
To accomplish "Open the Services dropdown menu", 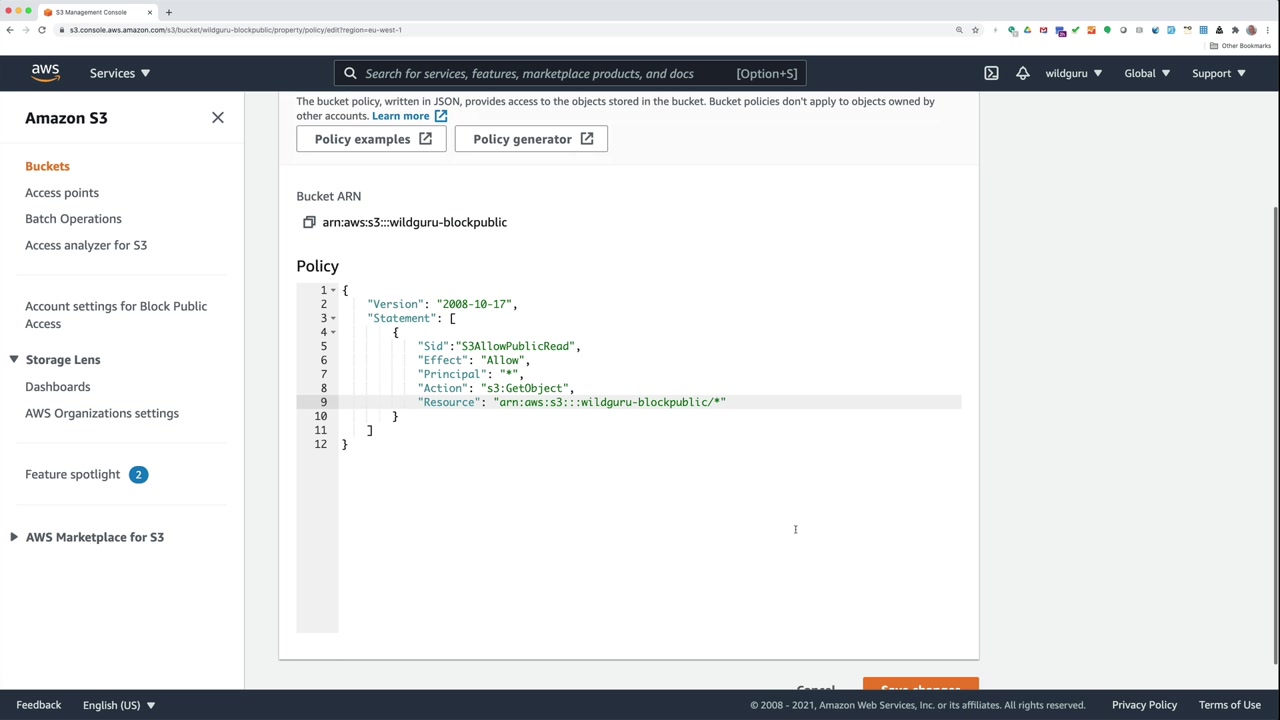I will 119,73.
